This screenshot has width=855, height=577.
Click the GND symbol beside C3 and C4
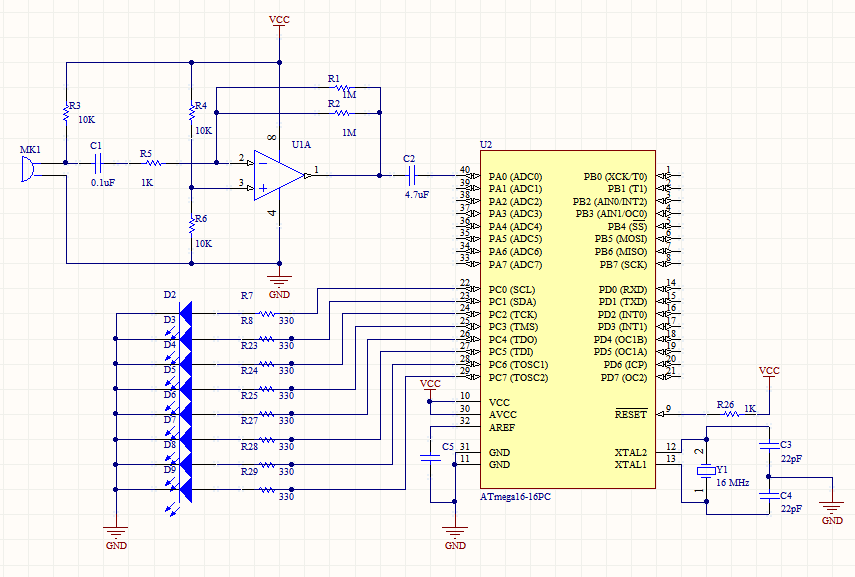pos(832,512)
